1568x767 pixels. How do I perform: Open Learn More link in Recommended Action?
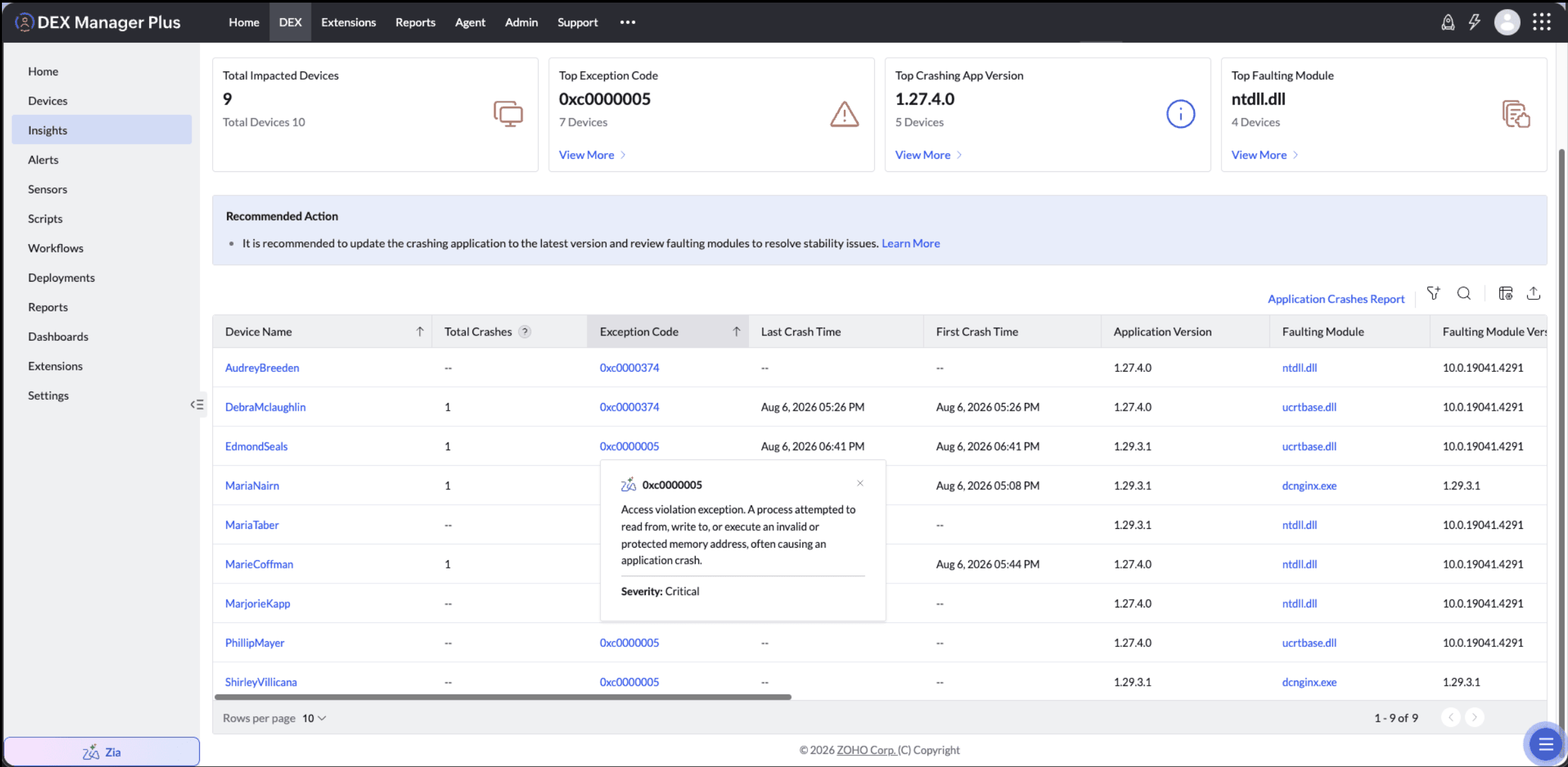(x=911, y=243)
